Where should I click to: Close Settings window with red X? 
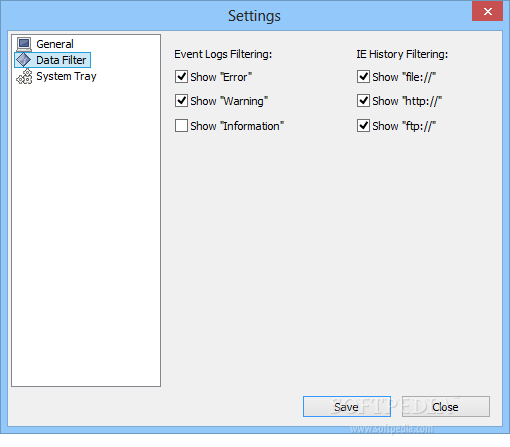pyautogui.click(x=487, y=12)
